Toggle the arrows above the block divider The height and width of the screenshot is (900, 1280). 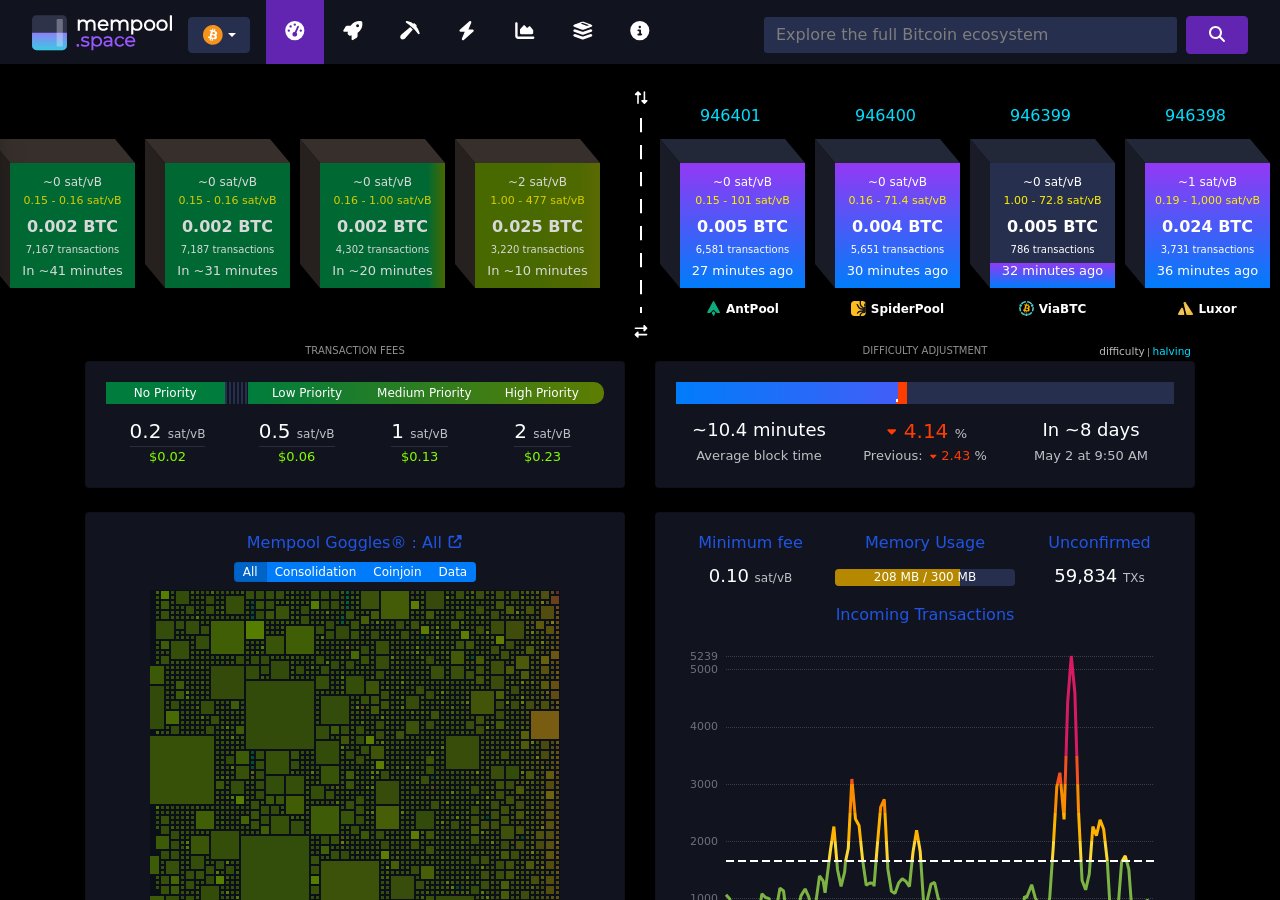point(641,97)
